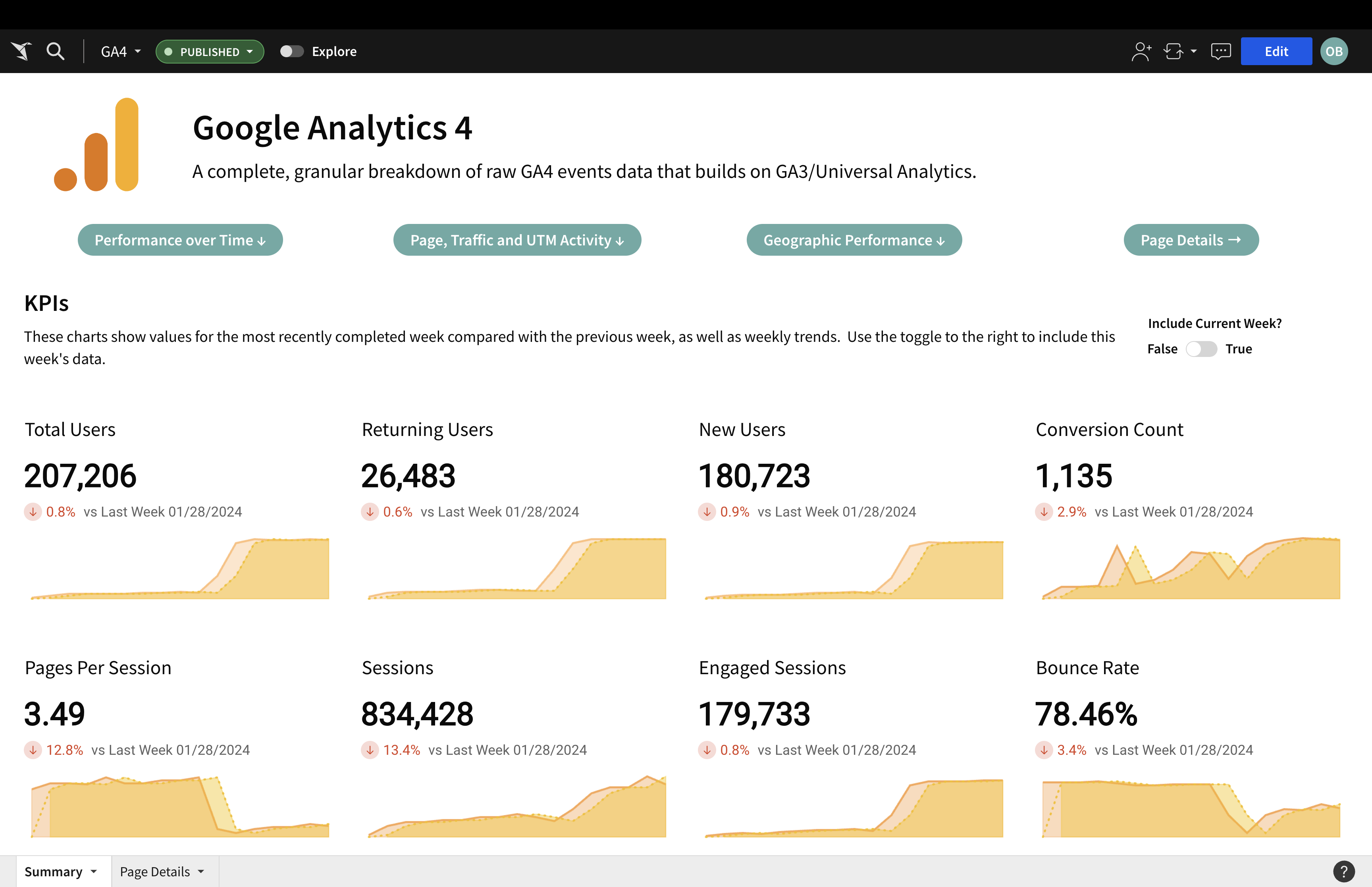
Task: Open the PUBLISHED version dropdown
Action: (x=210, y=51)
